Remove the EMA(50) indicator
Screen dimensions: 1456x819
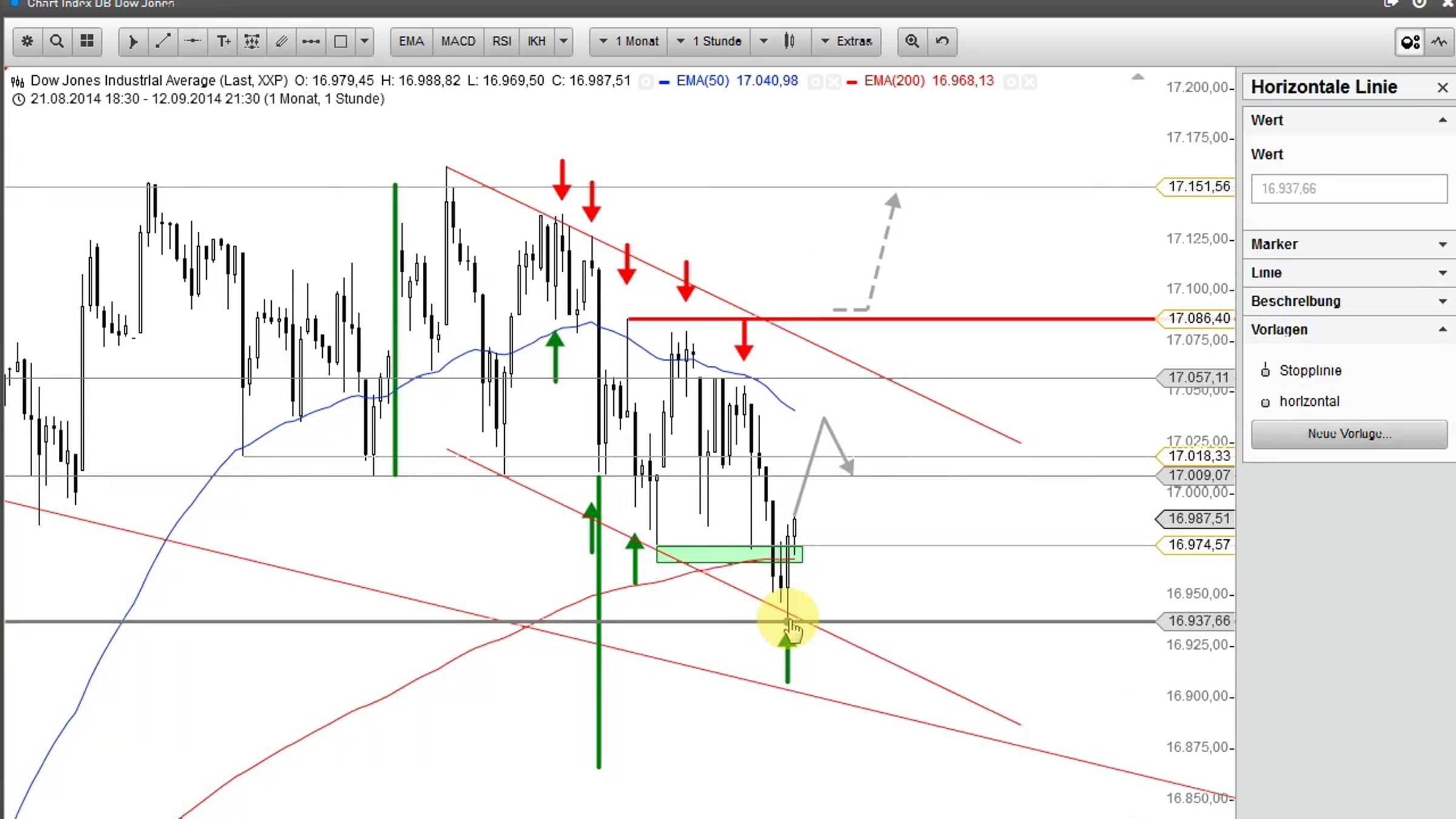[x=834, y=81]
